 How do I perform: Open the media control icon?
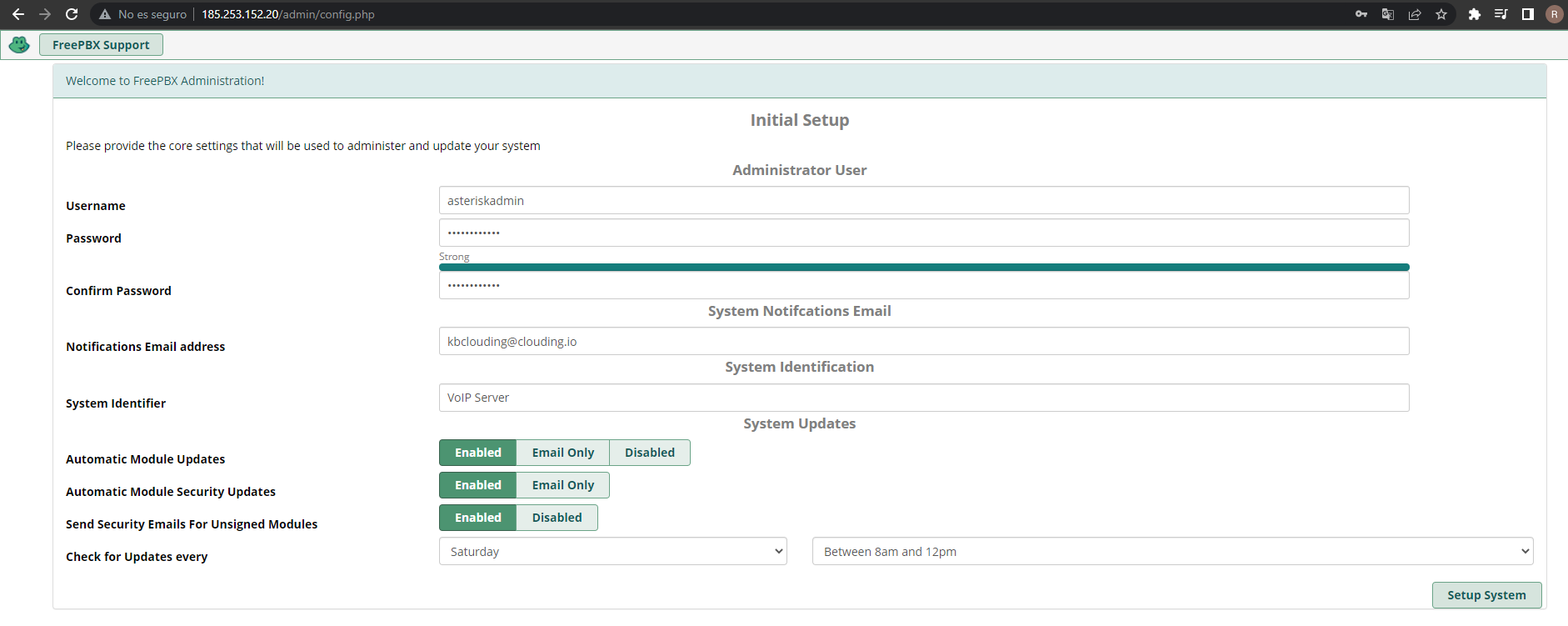click(x=1501, y=14)
